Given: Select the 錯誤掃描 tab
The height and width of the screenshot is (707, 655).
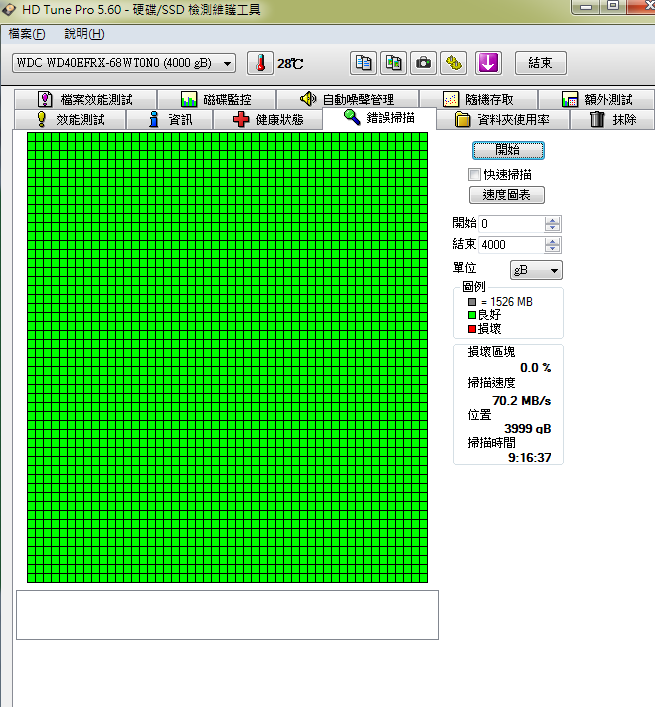Looking at the screenshot, I should pos(379,118).
